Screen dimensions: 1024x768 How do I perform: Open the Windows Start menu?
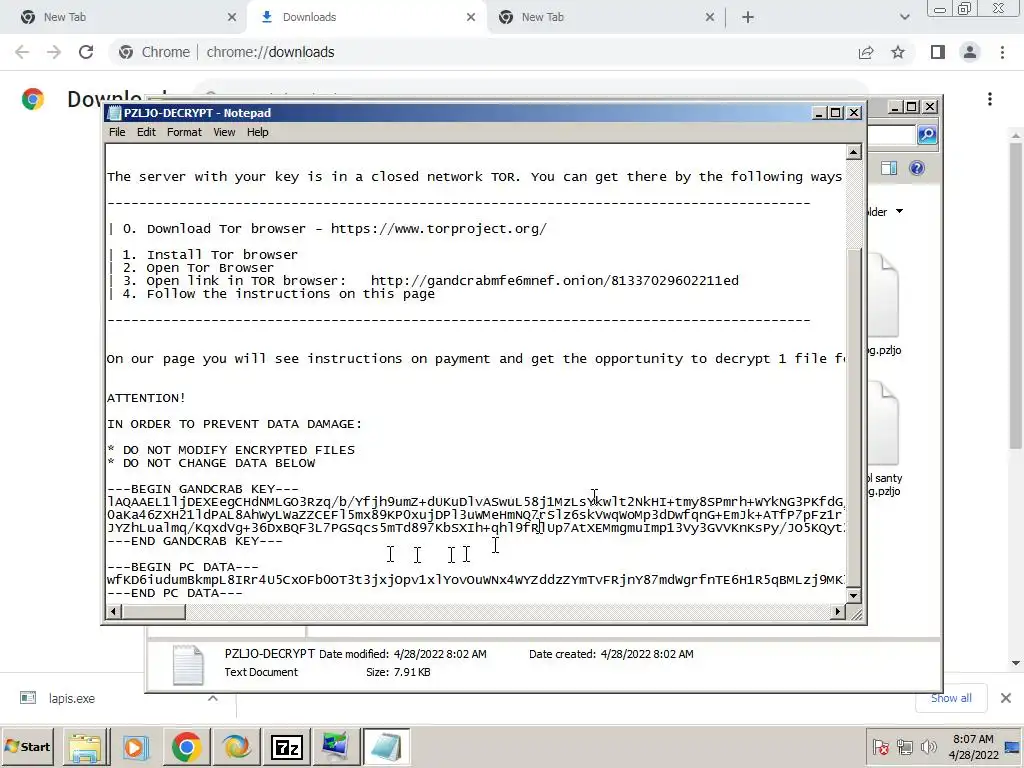pos(28,746)
